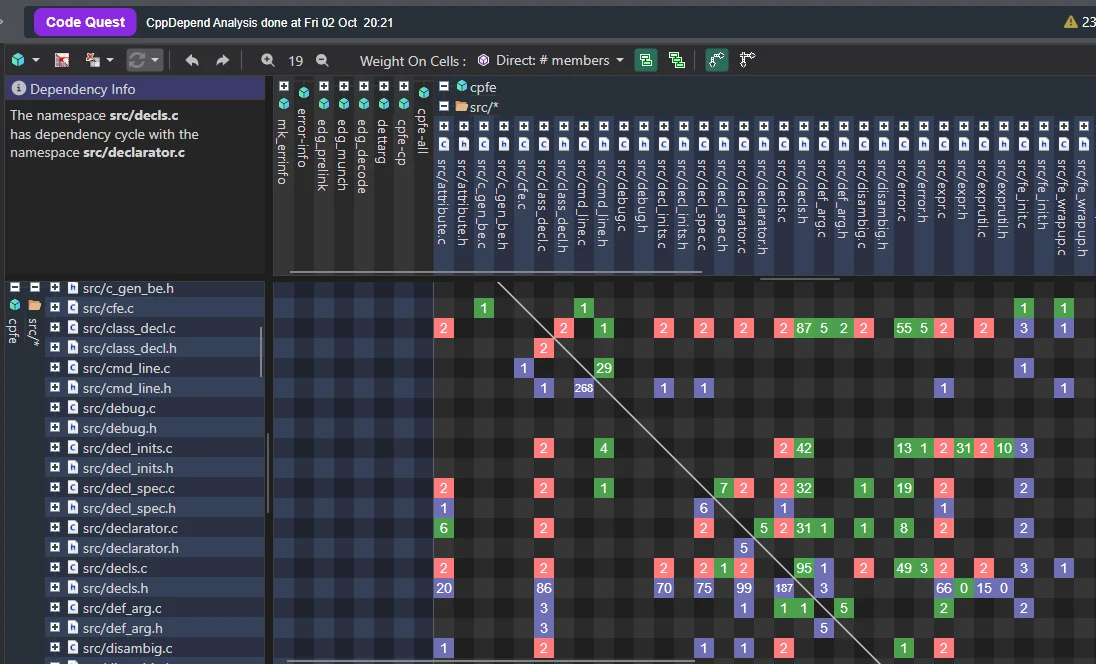Click the cpfe cube icon in the row header

coord(15,305)
